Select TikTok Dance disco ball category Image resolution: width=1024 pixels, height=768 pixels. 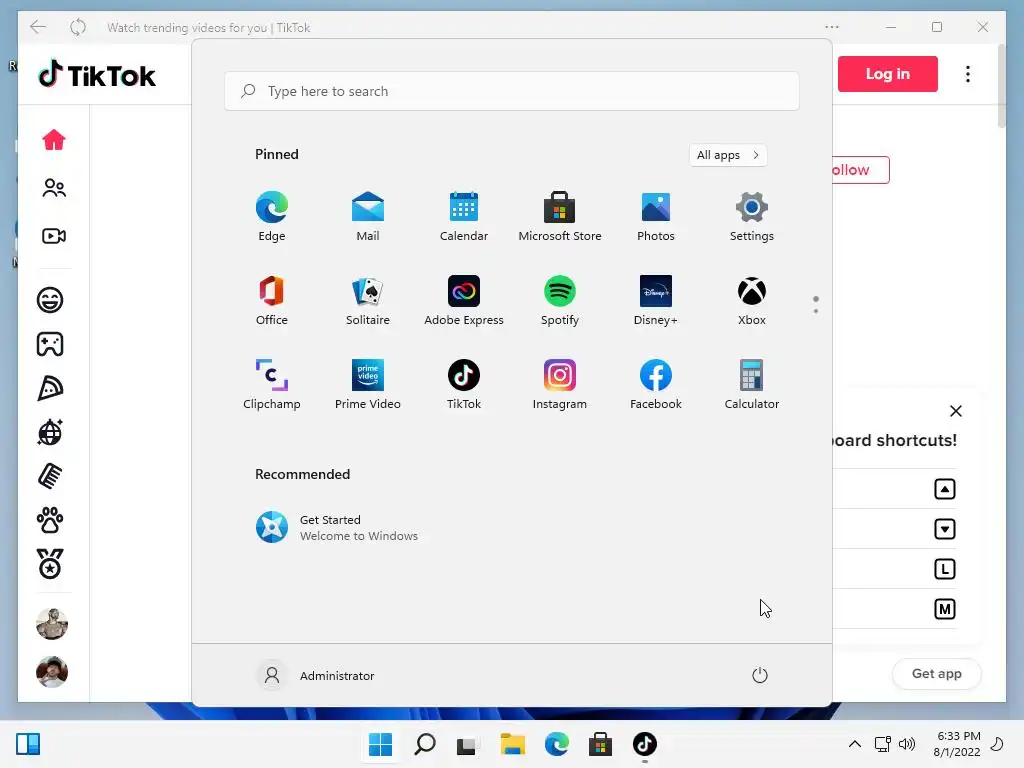point(50,432)
